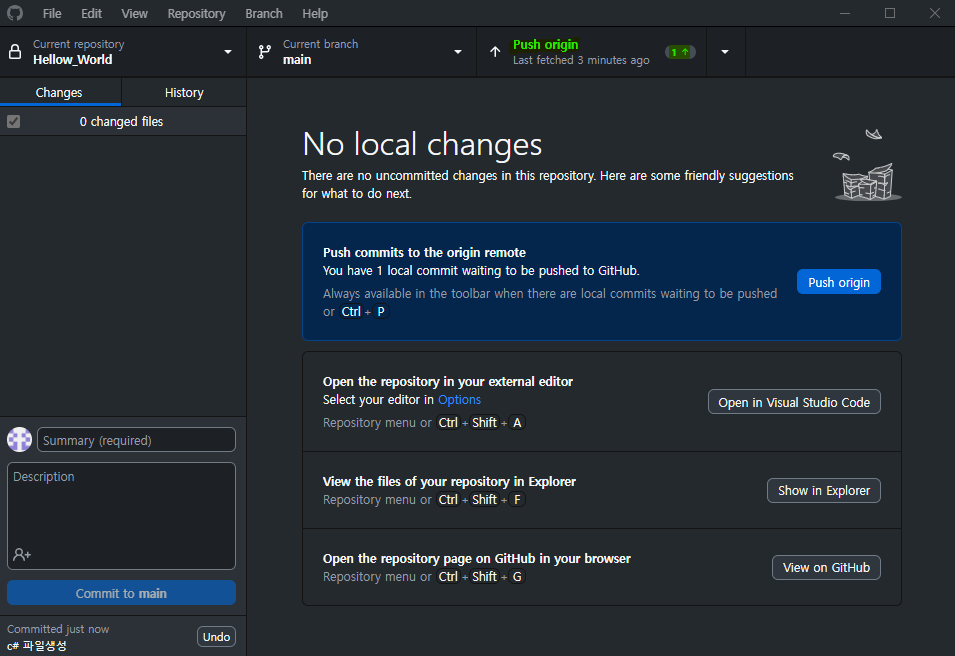The image size is (955, 656).
Task: Maximize the GitHub Desktop window
Action: [x=890, y=13]
